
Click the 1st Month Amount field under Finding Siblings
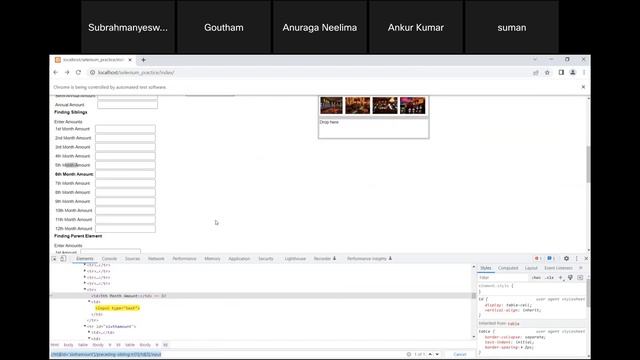(x=125, y=129)
